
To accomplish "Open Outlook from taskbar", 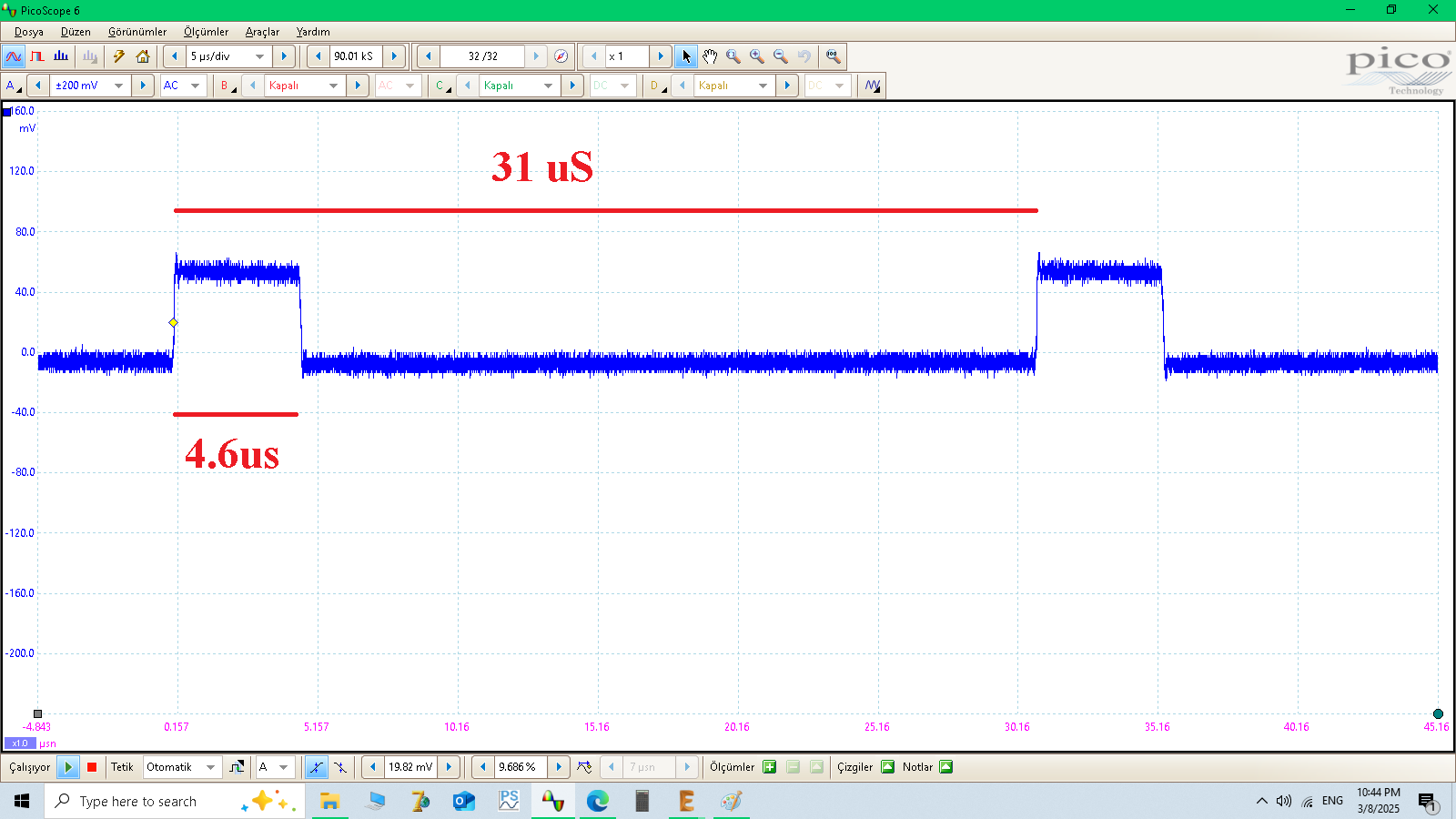I will pos(464,801).
